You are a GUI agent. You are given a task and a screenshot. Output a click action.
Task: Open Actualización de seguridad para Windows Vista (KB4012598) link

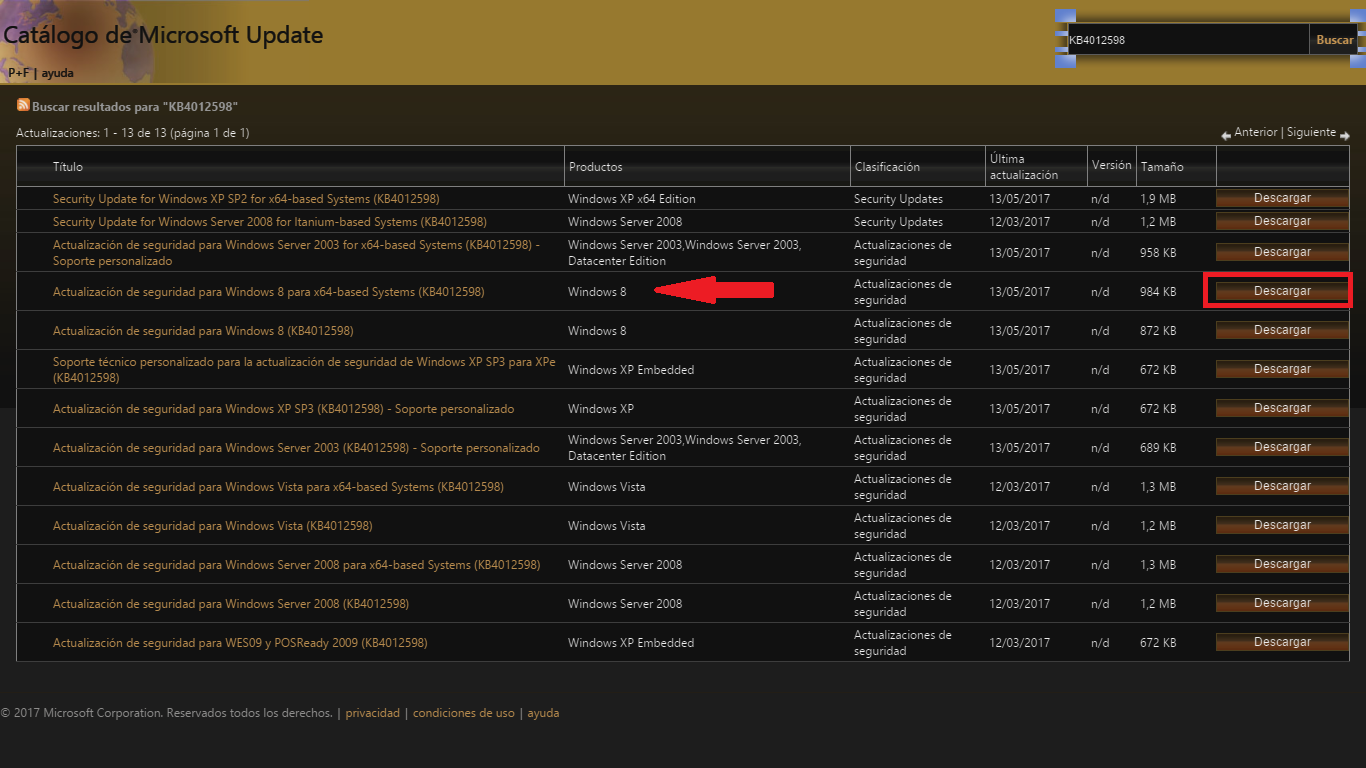tap(213, 526)
